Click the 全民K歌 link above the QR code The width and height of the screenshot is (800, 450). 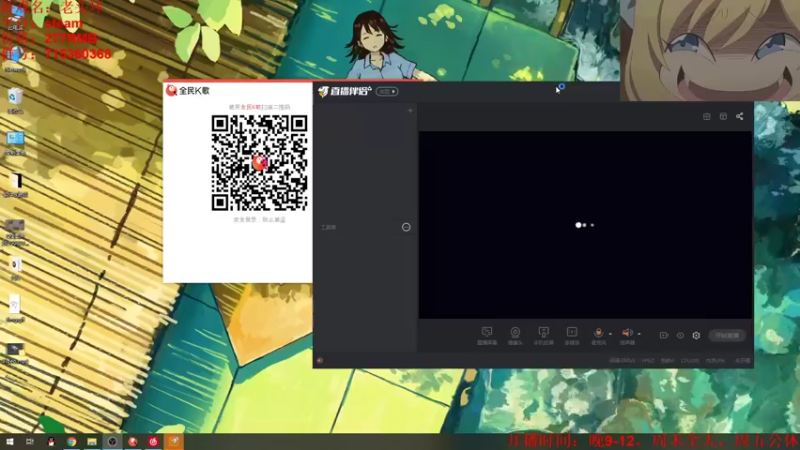(251, 107)
